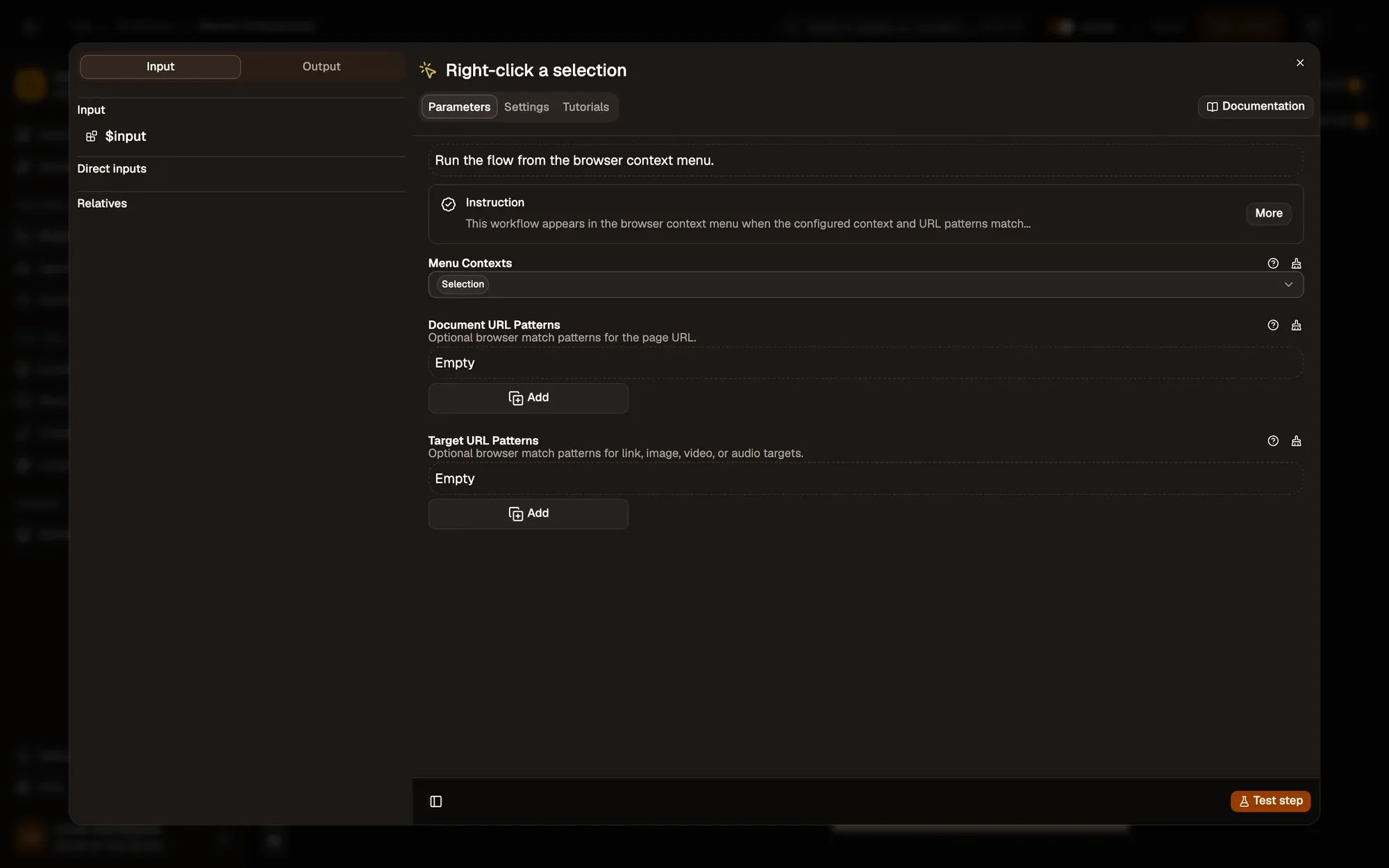Click the pin icon beside Document URL Patterns
The height and width of the screenshot is (868, 1389).
click(x=1296, y=325)
